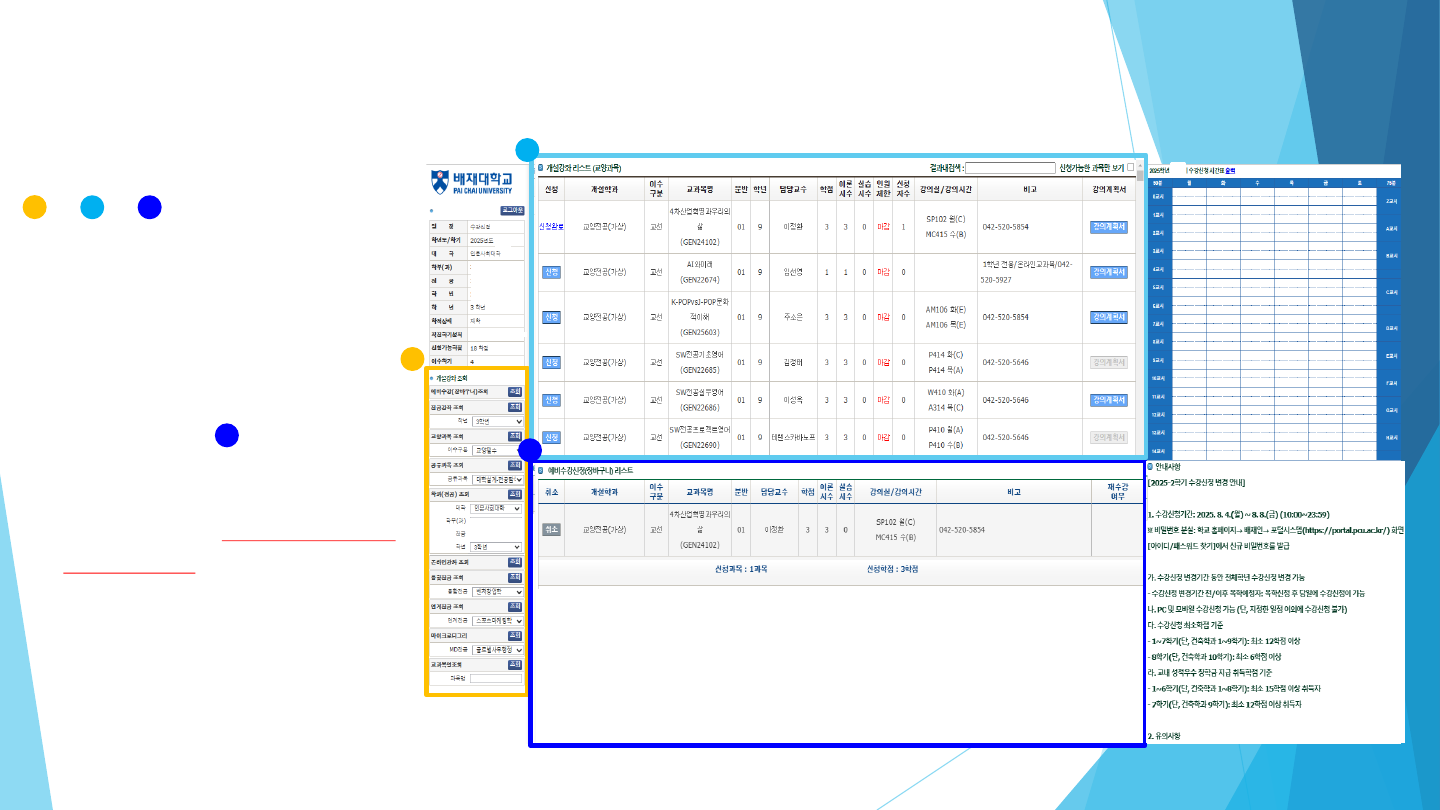Open 강의계획서 for the AI와미래 course
Viewport: 1440px width, 810px height.
click(1108, 272)
